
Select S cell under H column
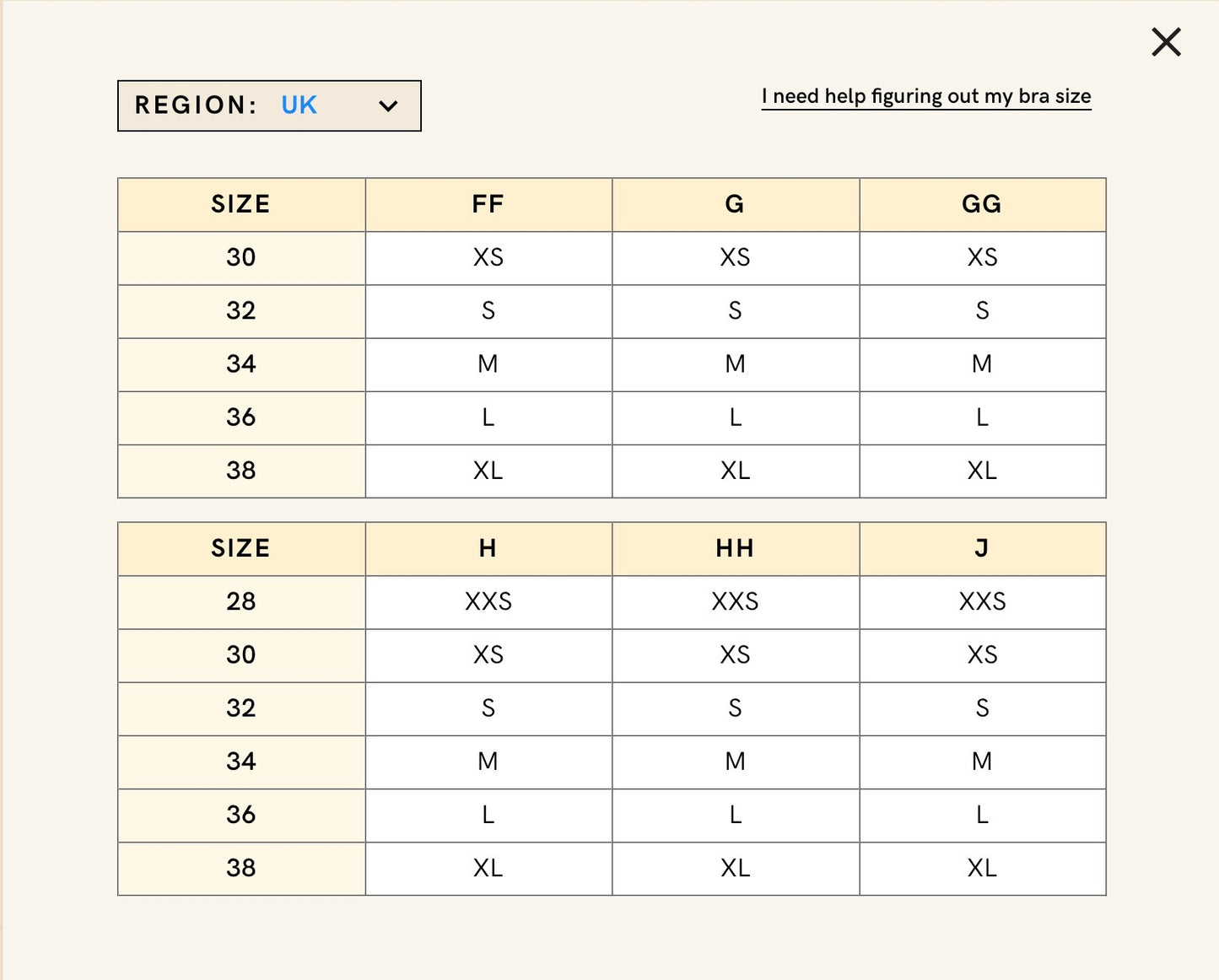click(488, 708)
